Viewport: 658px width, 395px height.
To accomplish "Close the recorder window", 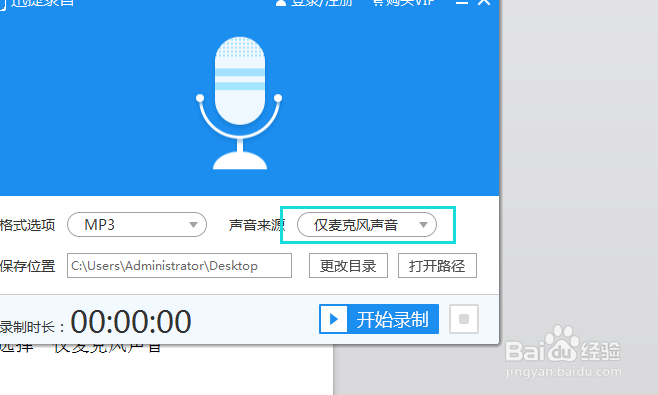I will [484, 2].
